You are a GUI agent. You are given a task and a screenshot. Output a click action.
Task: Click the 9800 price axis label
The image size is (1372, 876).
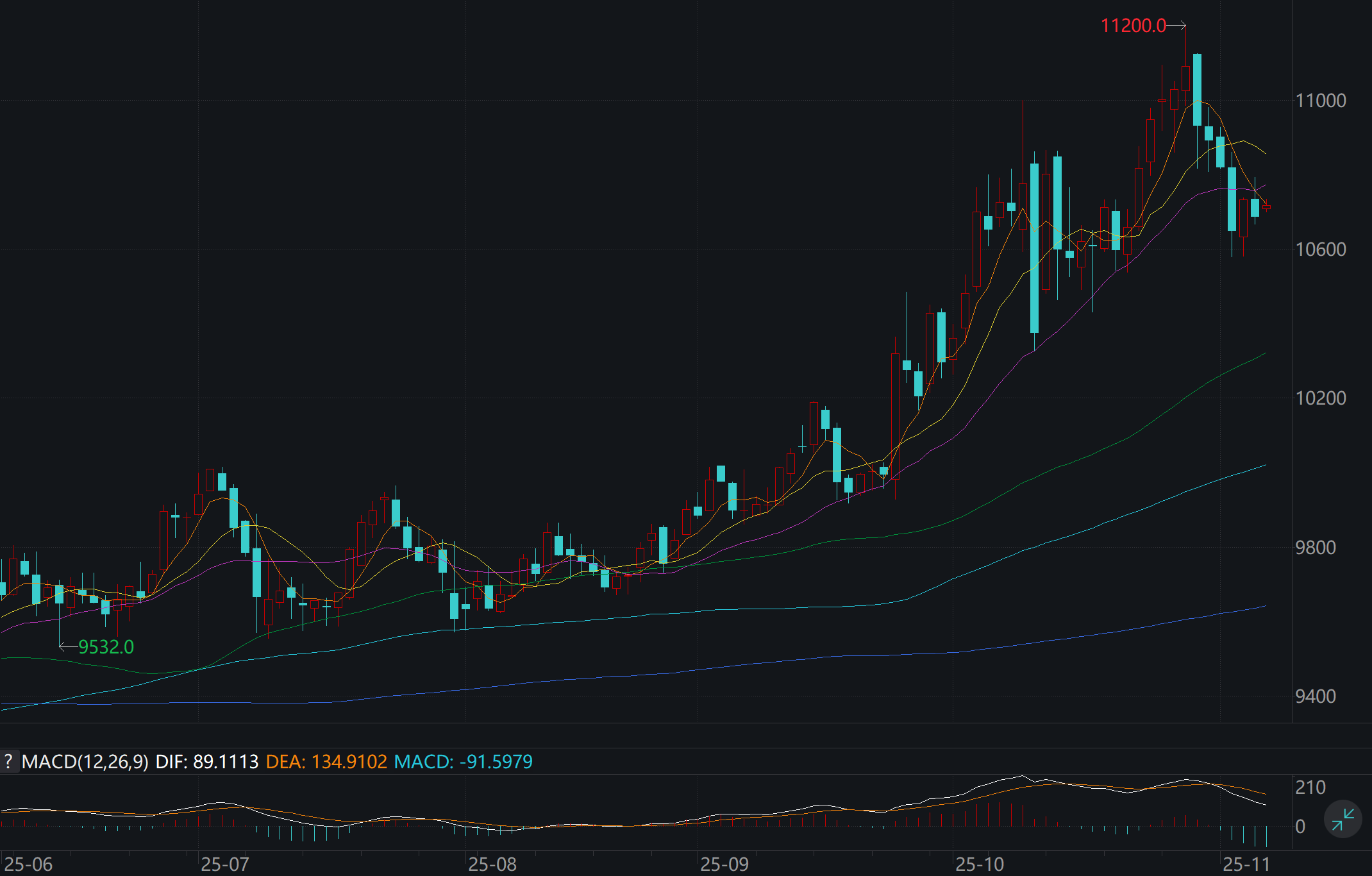tap(1315, 548)
